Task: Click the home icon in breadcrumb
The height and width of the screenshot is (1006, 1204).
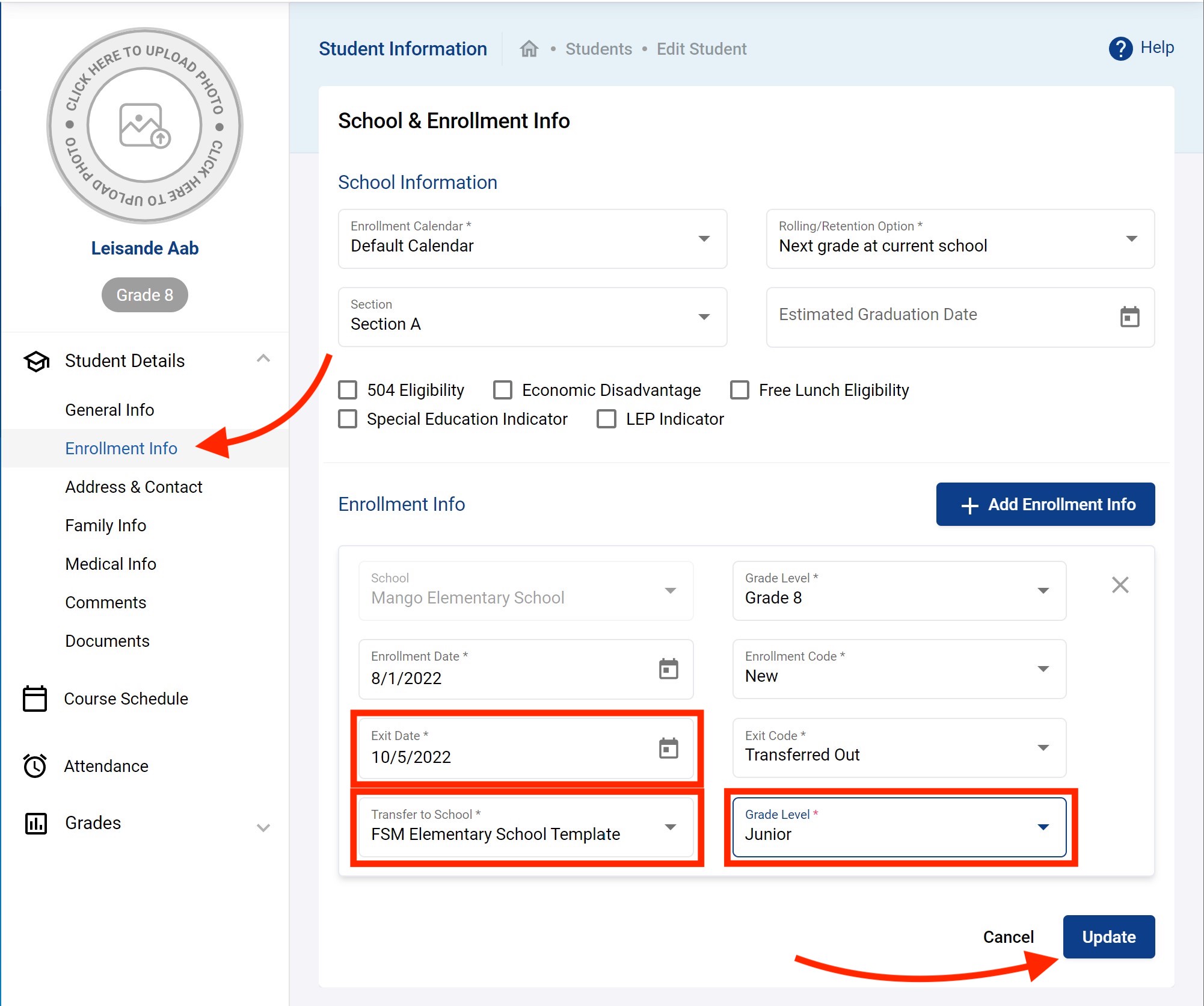Action: (x=529, y=49)
